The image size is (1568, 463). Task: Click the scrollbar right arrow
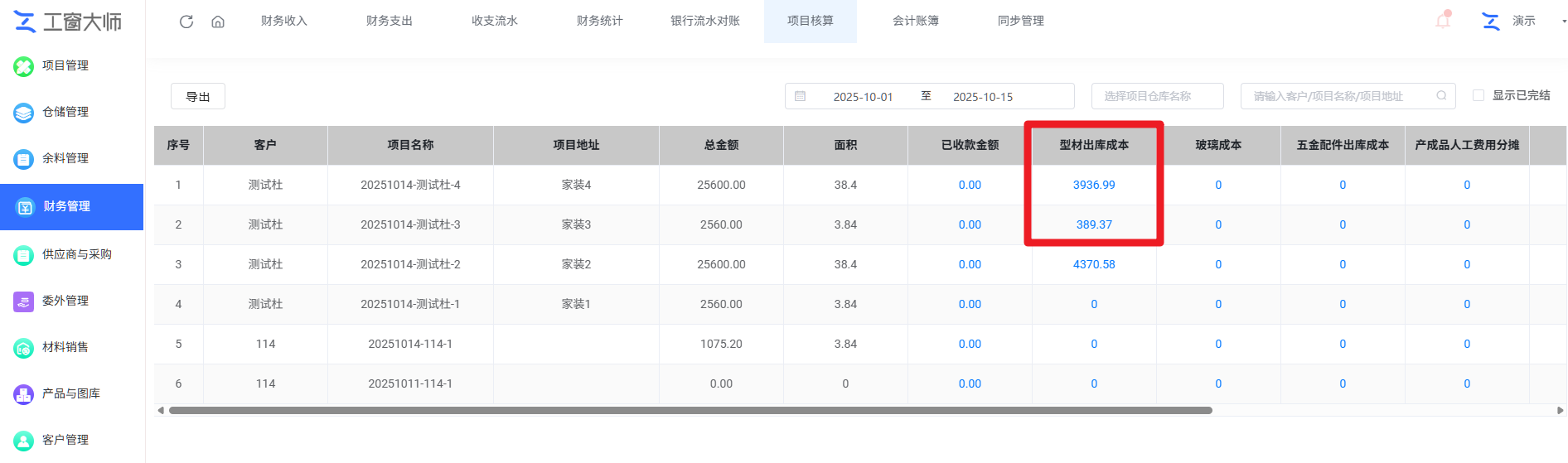coord(1561,410)
